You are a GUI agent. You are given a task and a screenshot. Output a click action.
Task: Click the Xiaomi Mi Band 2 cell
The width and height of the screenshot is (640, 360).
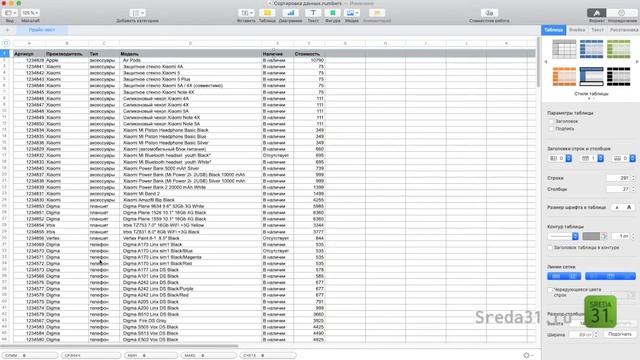tap(190, 193)
